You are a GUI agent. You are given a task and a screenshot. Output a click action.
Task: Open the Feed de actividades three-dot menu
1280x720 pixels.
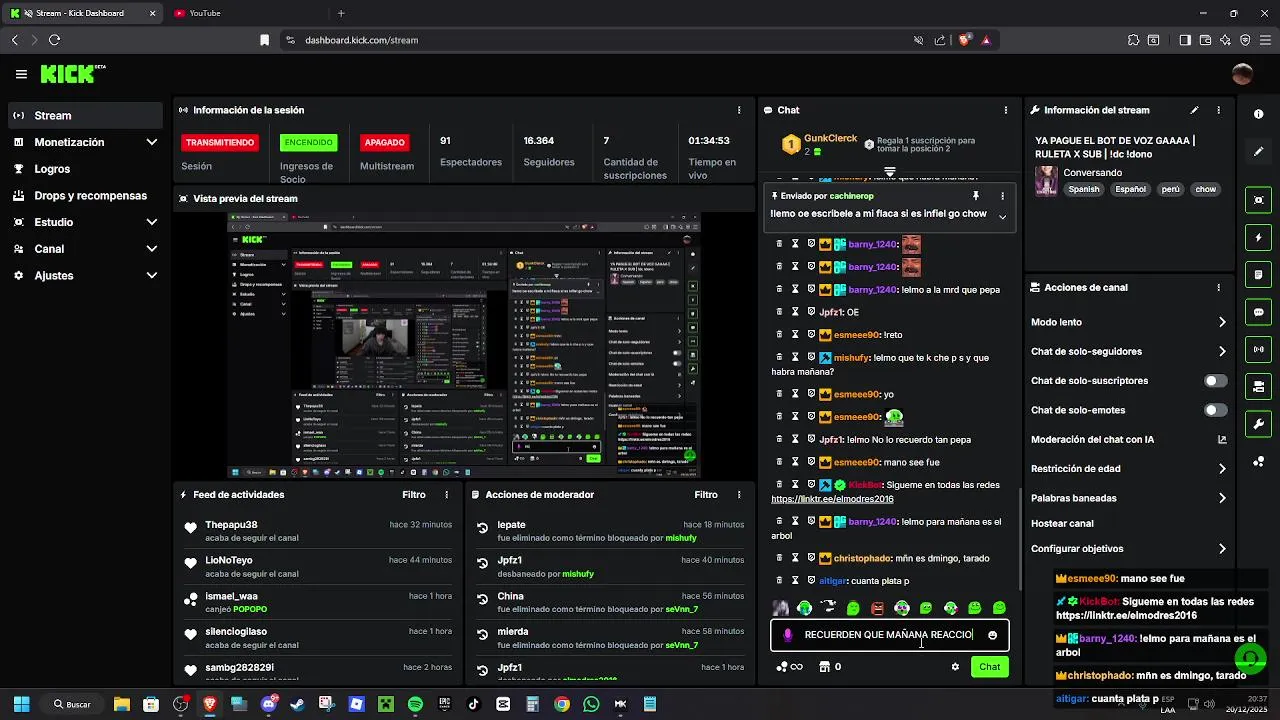[446, 495]
